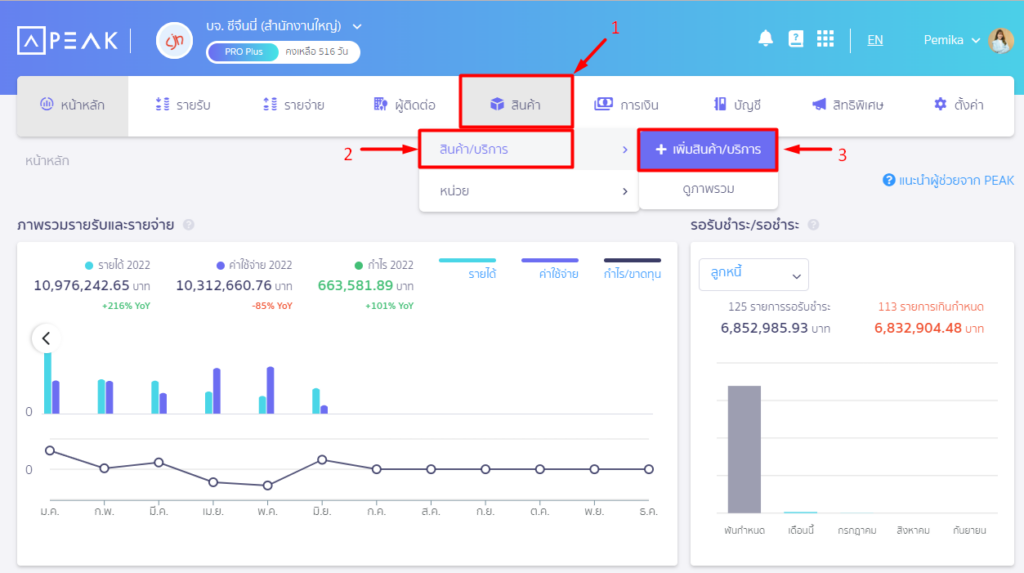
Task: Click the user profile picture
Action: [1000, 40]
